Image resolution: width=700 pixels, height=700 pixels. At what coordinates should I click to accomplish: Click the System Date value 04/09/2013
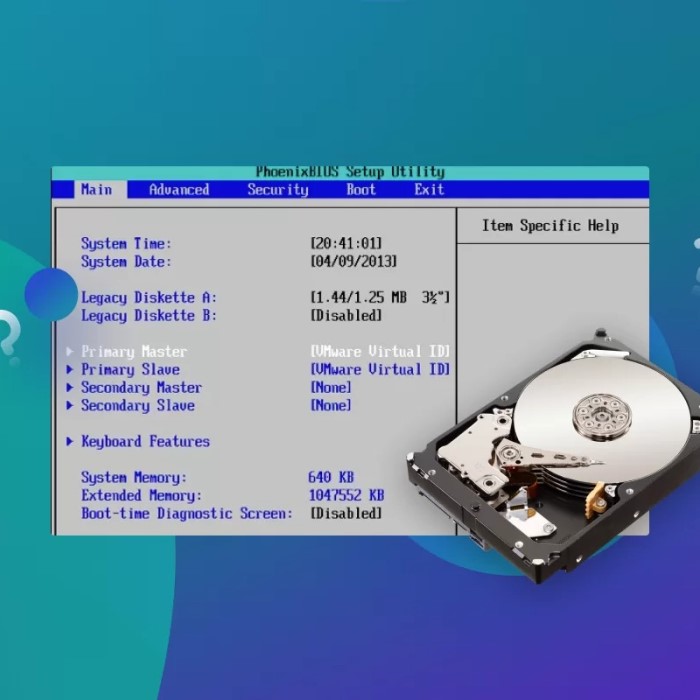tap(354, 261)
